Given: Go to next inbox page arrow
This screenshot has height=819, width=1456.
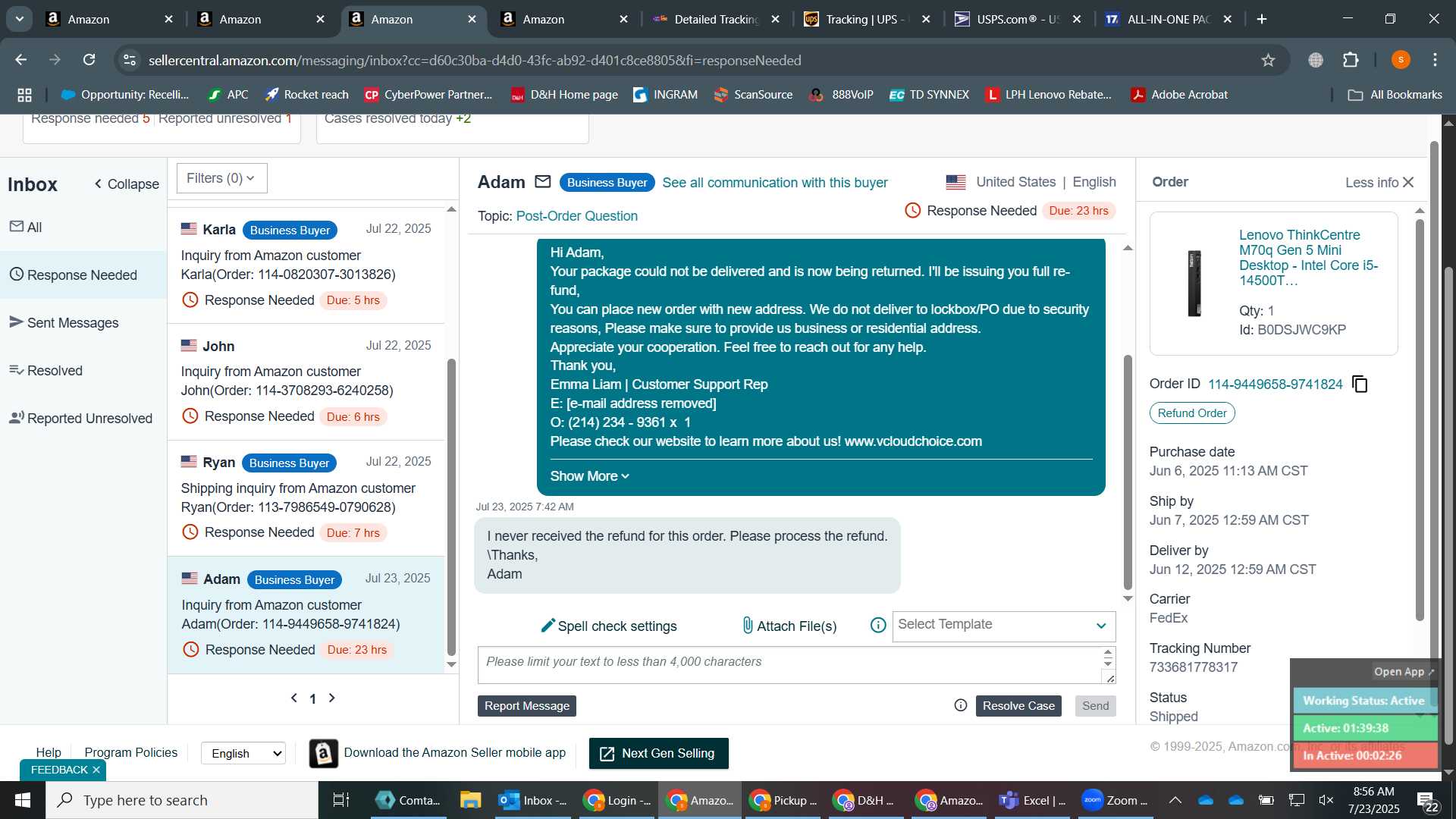Looking at the screenshot, I should pyautogui.click(x=331, y=698).
